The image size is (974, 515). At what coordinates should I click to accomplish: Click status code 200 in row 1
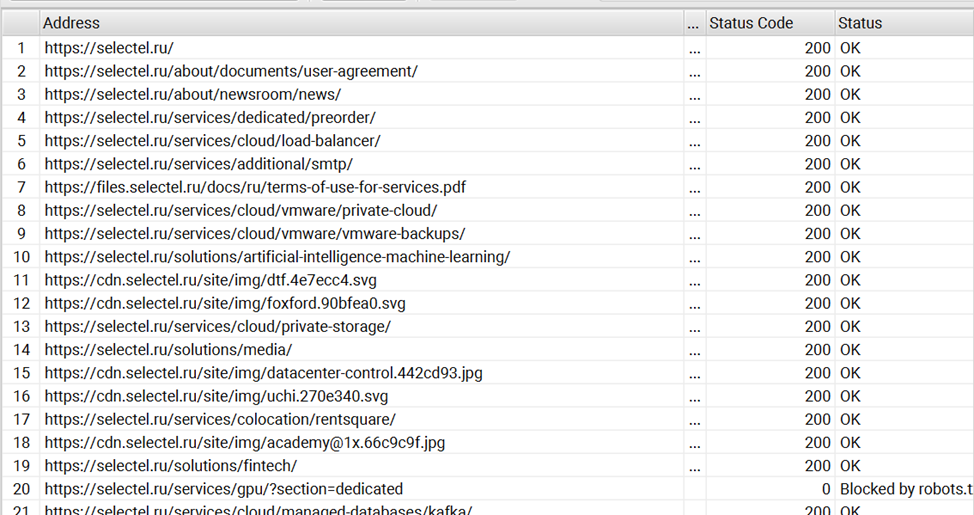tap(817, 48)
